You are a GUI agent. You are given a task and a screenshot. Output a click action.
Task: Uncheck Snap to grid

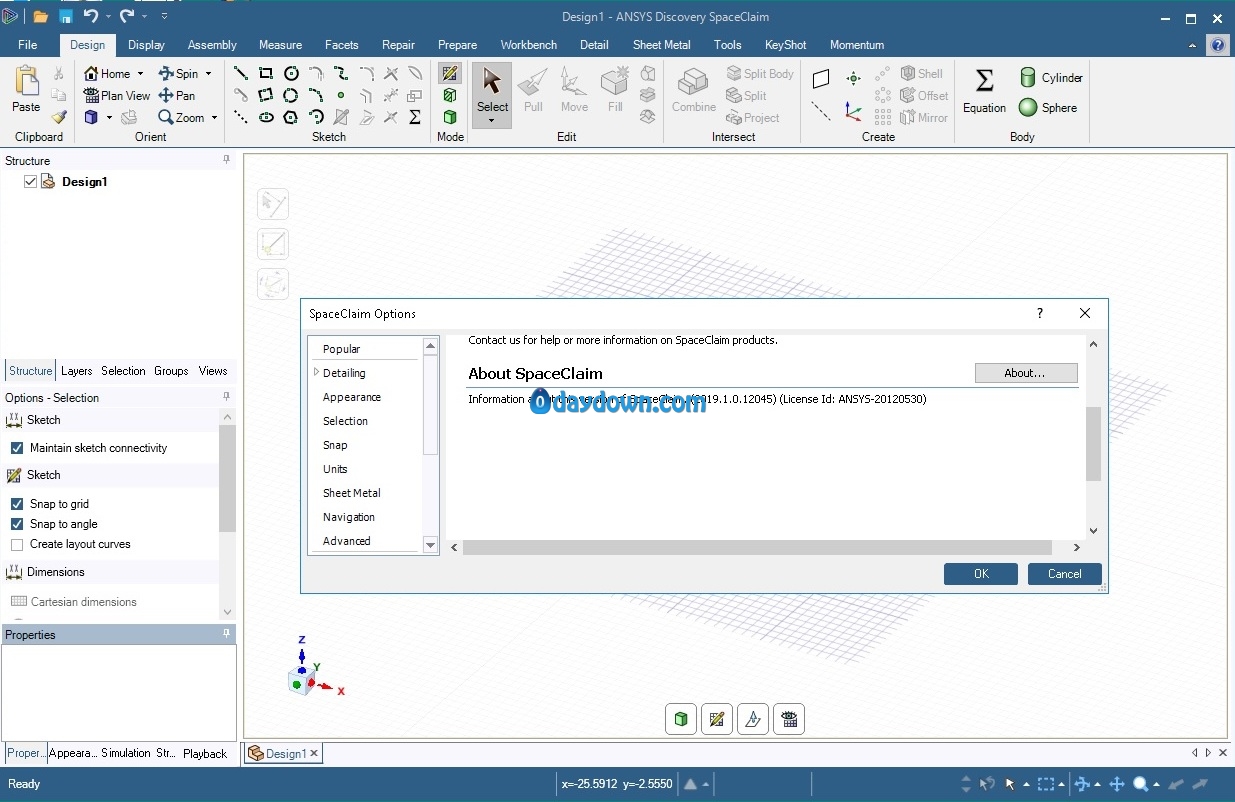(17, 504)
